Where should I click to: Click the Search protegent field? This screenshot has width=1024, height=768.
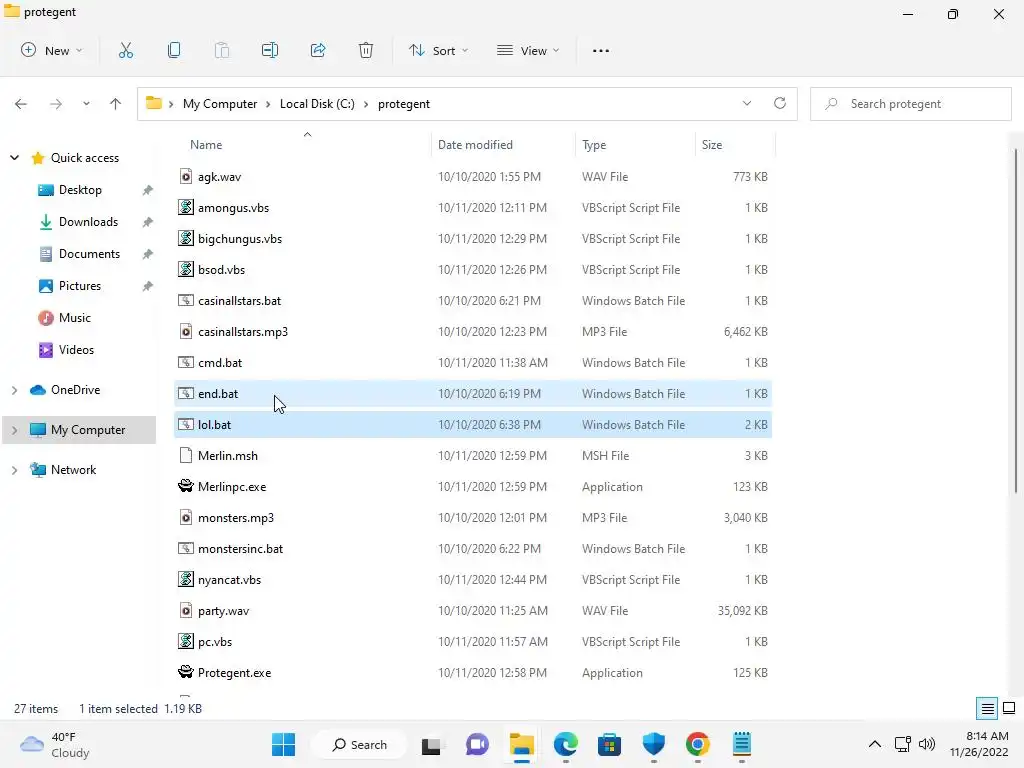coord(910,104)
